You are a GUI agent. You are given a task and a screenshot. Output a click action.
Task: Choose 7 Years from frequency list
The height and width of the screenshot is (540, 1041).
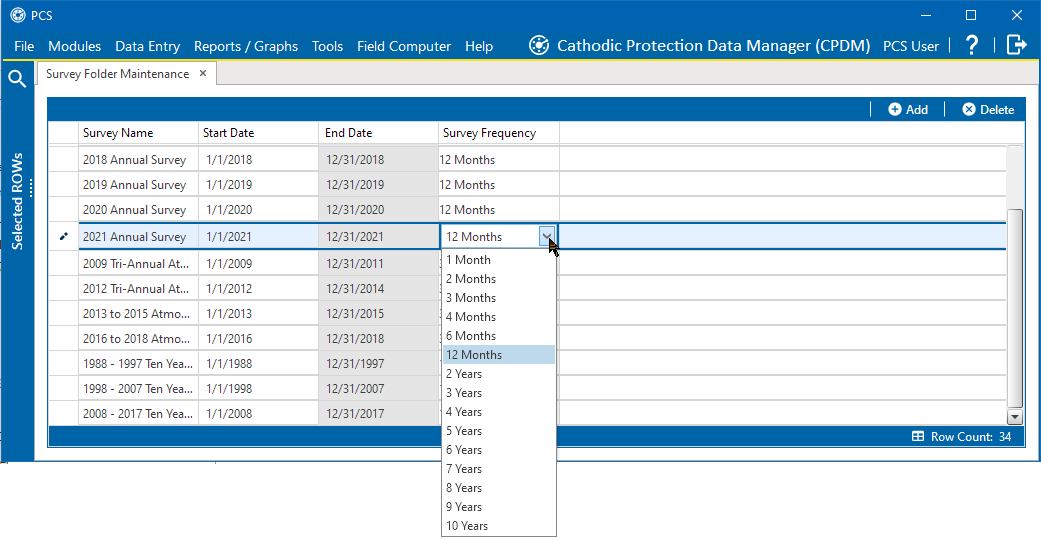click(499, 469)
